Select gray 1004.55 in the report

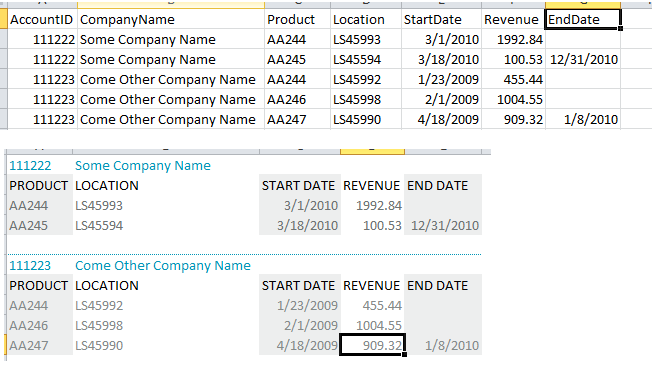pyautogui.click(x=379, y=325)
